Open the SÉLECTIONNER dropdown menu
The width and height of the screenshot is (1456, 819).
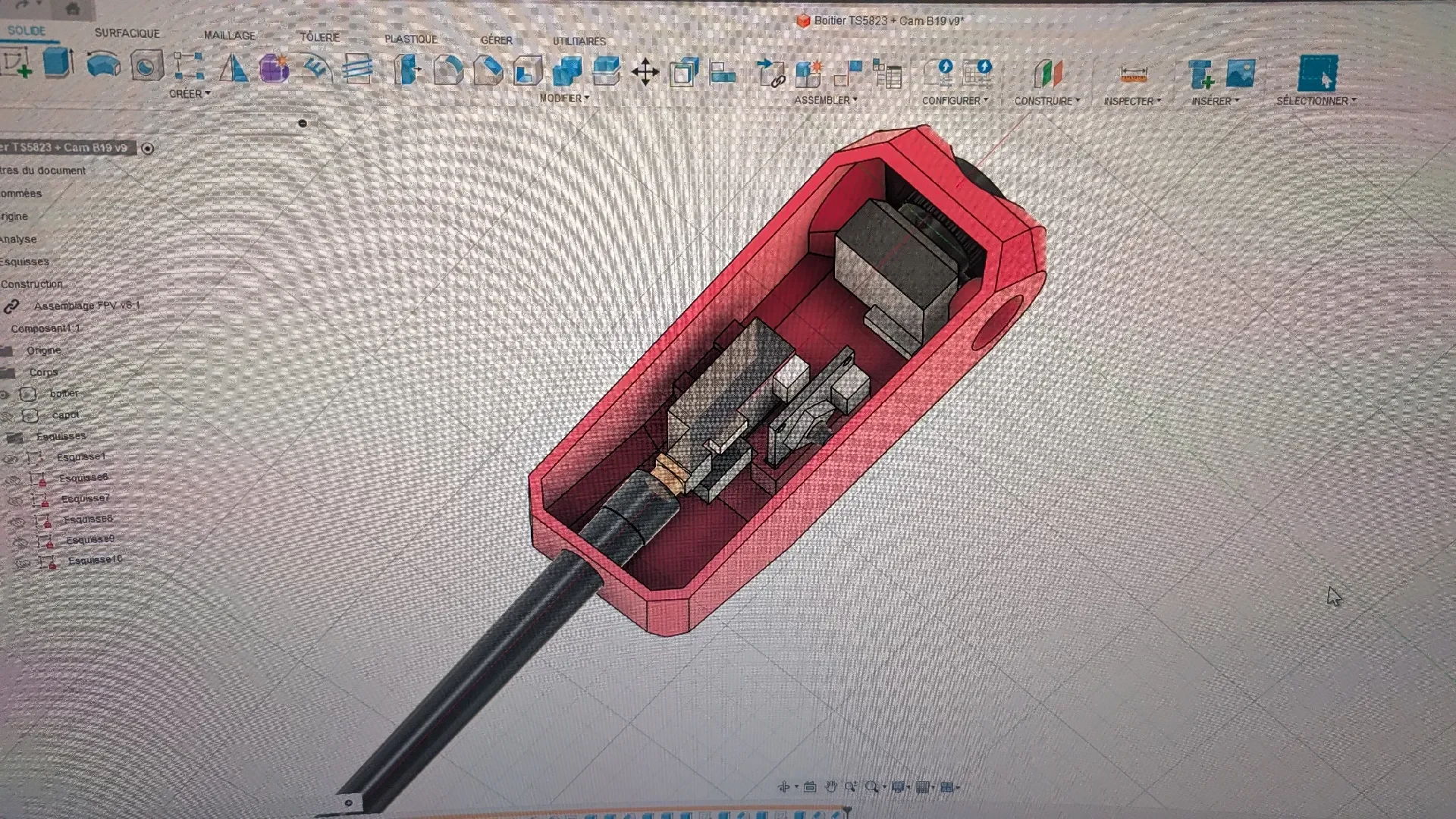[1316, 101]
